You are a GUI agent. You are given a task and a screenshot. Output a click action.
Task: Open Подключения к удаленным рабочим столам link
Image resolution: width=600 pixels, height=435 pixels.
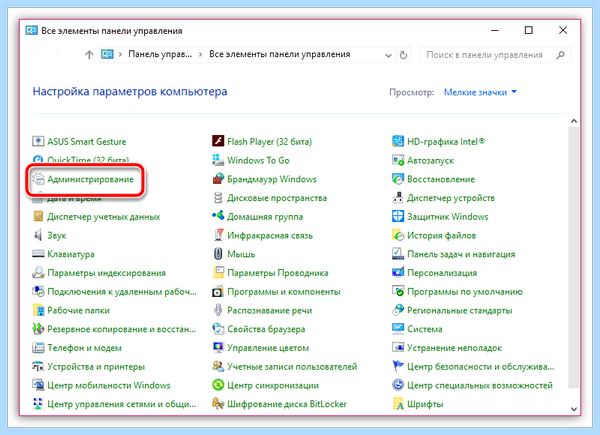(x=122, y=292)
